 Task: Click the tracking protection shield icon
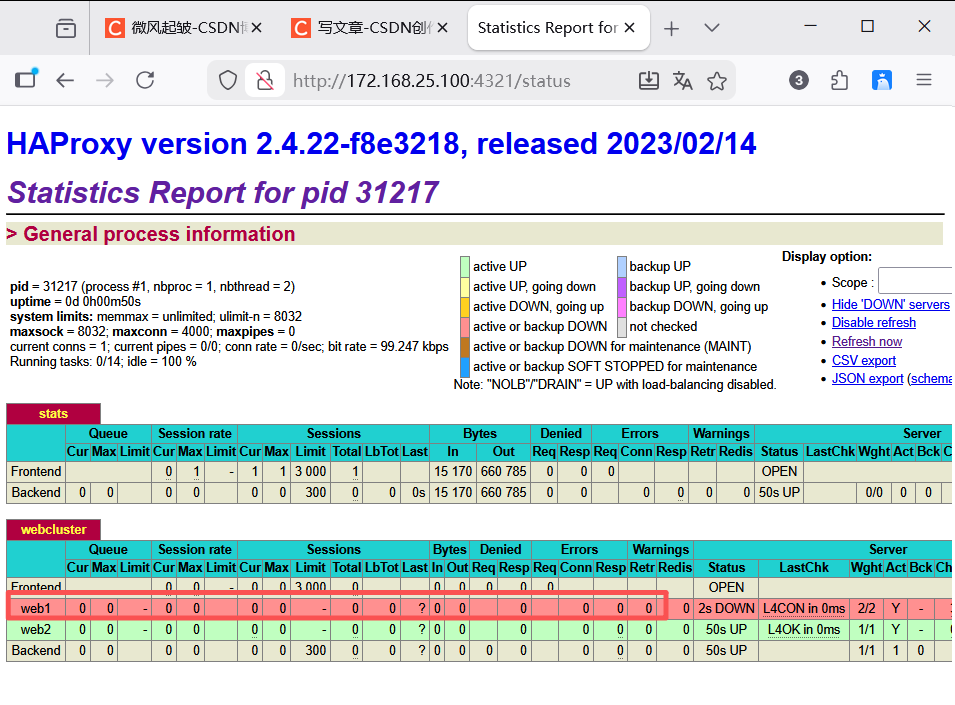228,80
